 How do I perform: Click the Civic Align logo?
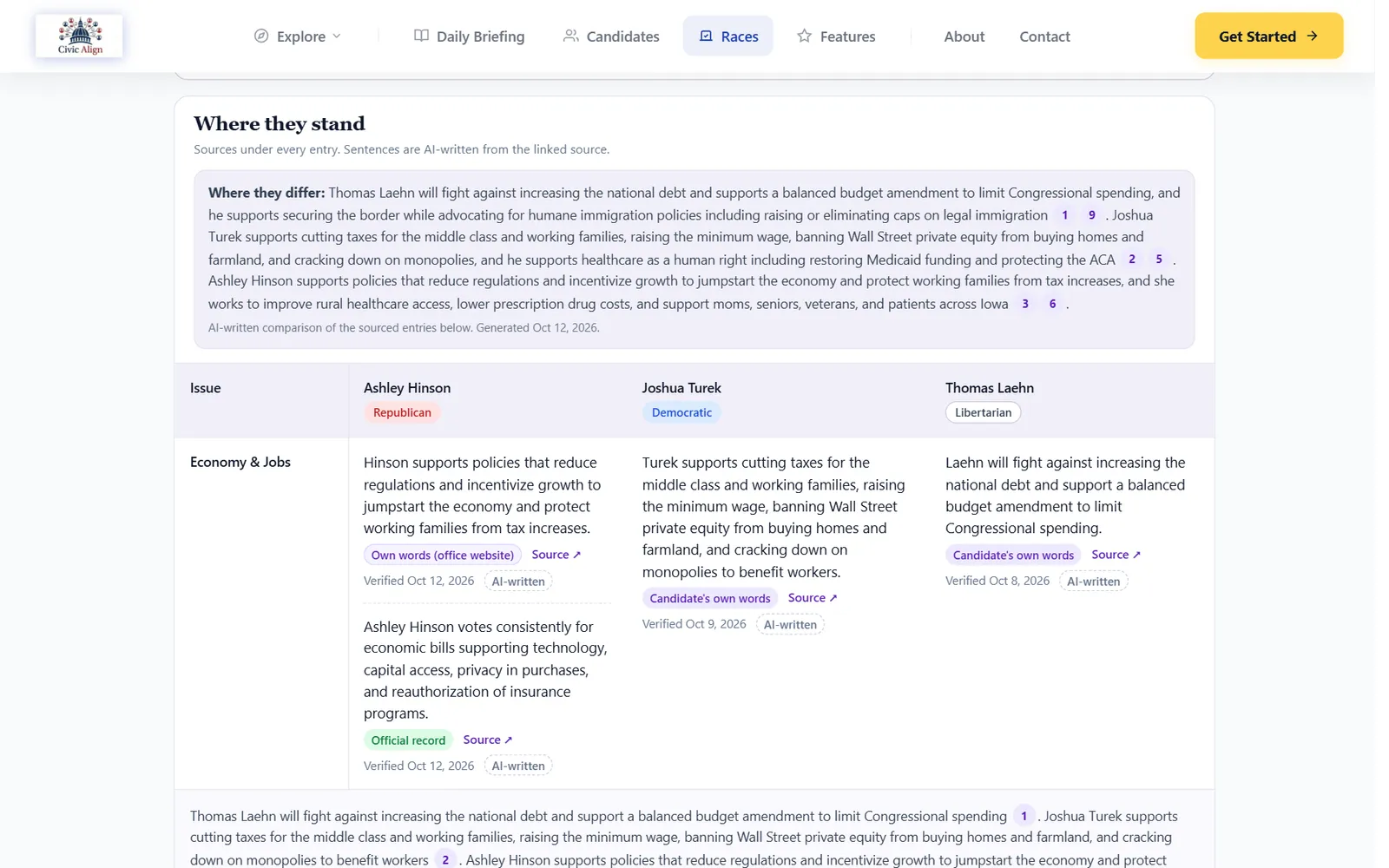coord(80,36)
